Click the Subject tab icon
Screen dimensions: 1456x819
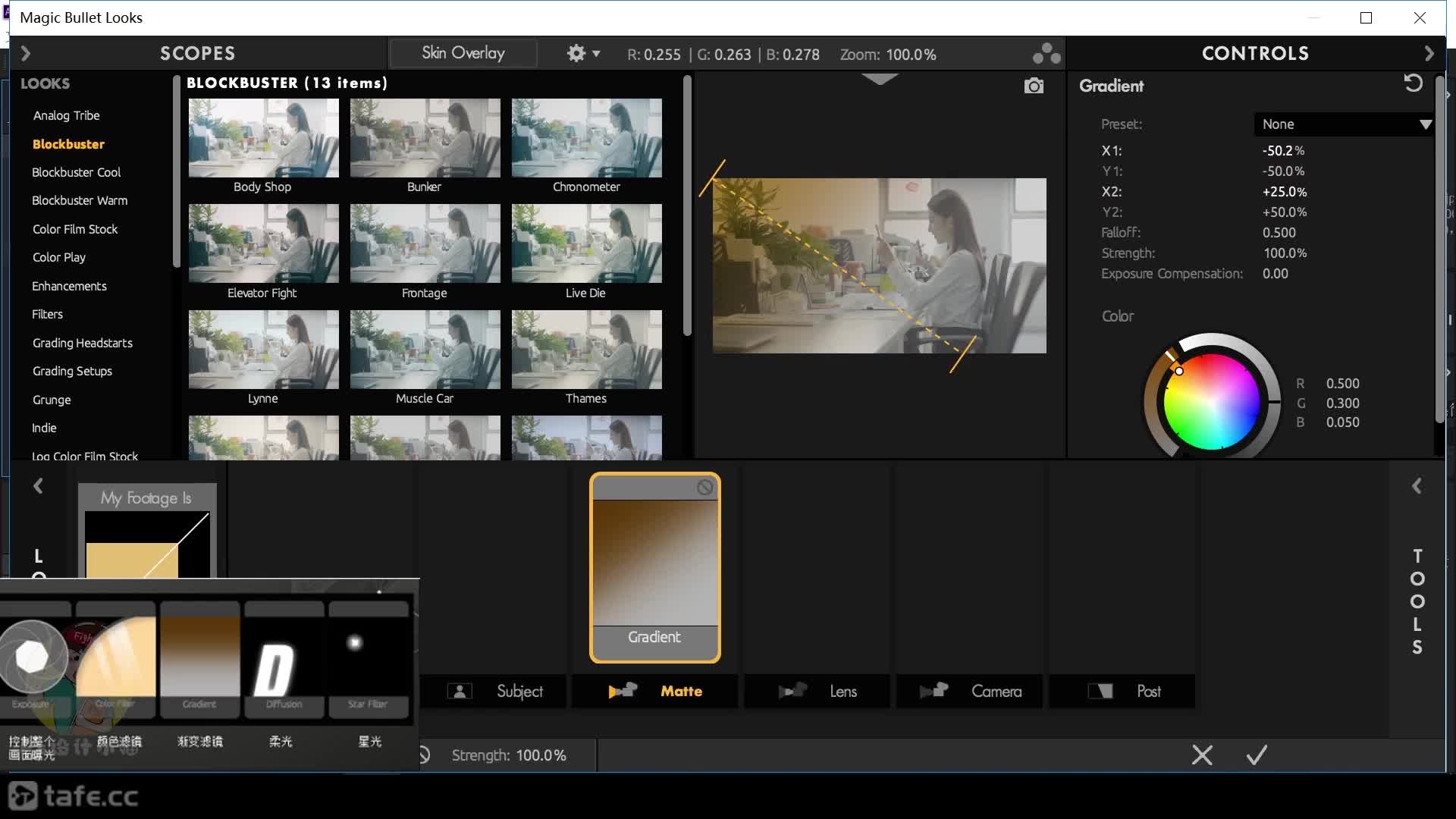click(460, 692)
